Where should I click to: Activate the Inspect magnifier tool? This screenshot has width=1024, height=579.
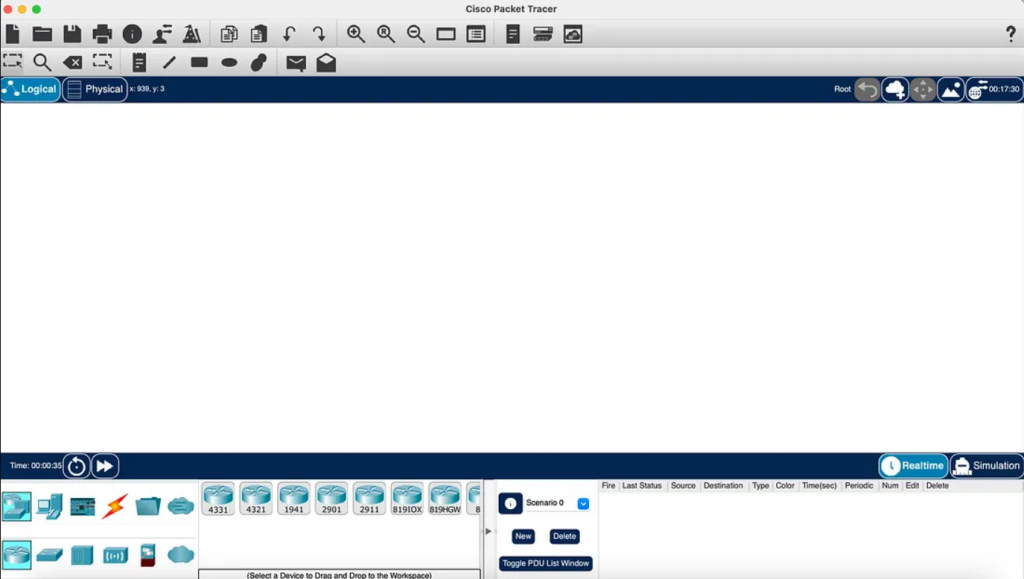[42, 62]
